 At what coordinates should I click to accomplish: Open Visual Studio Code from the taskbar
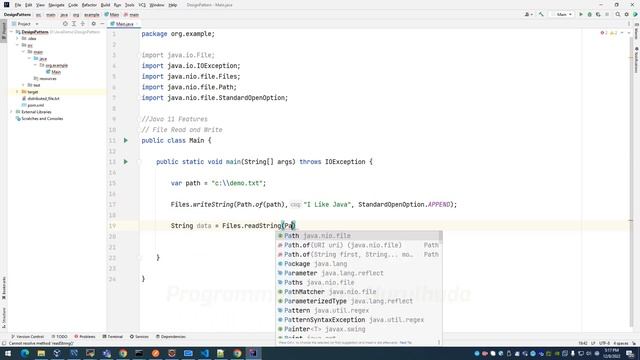204,353
